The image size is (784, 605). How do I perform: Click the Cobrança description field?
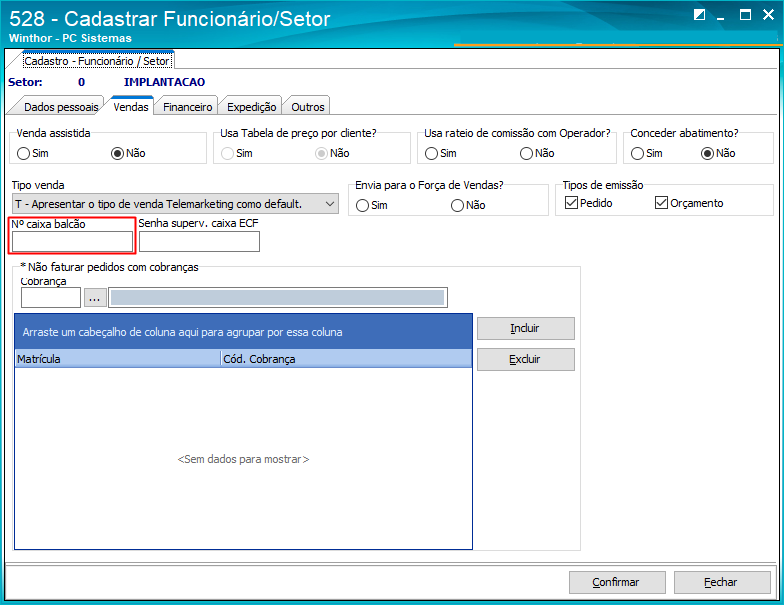(278, 298)
